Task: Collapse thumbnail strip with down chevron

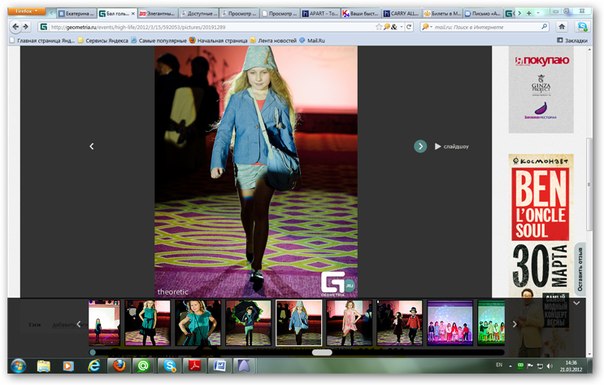Action: pyautogui.click(x=576, y=303)
